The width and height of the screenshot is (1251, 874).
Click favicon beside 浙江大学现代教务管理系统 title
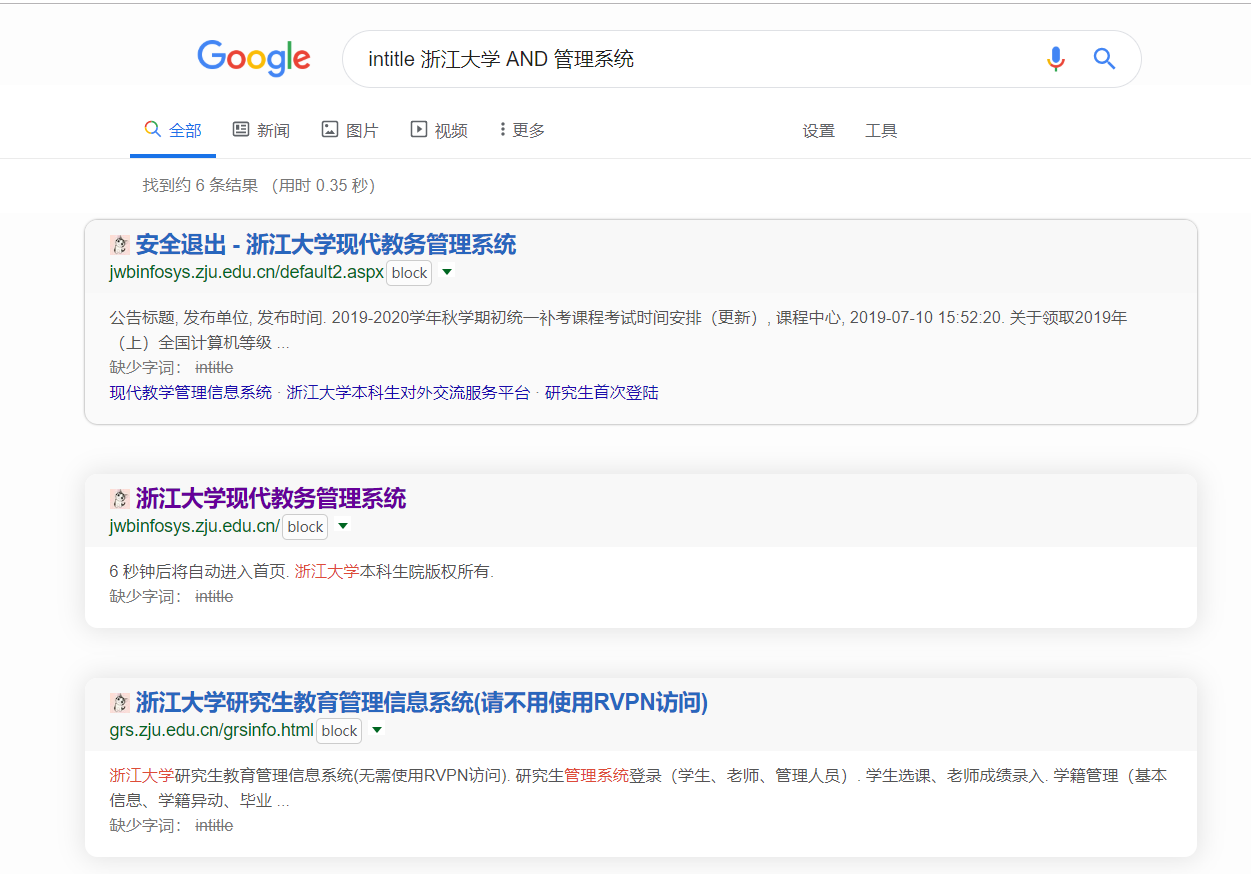coord(120,499)
